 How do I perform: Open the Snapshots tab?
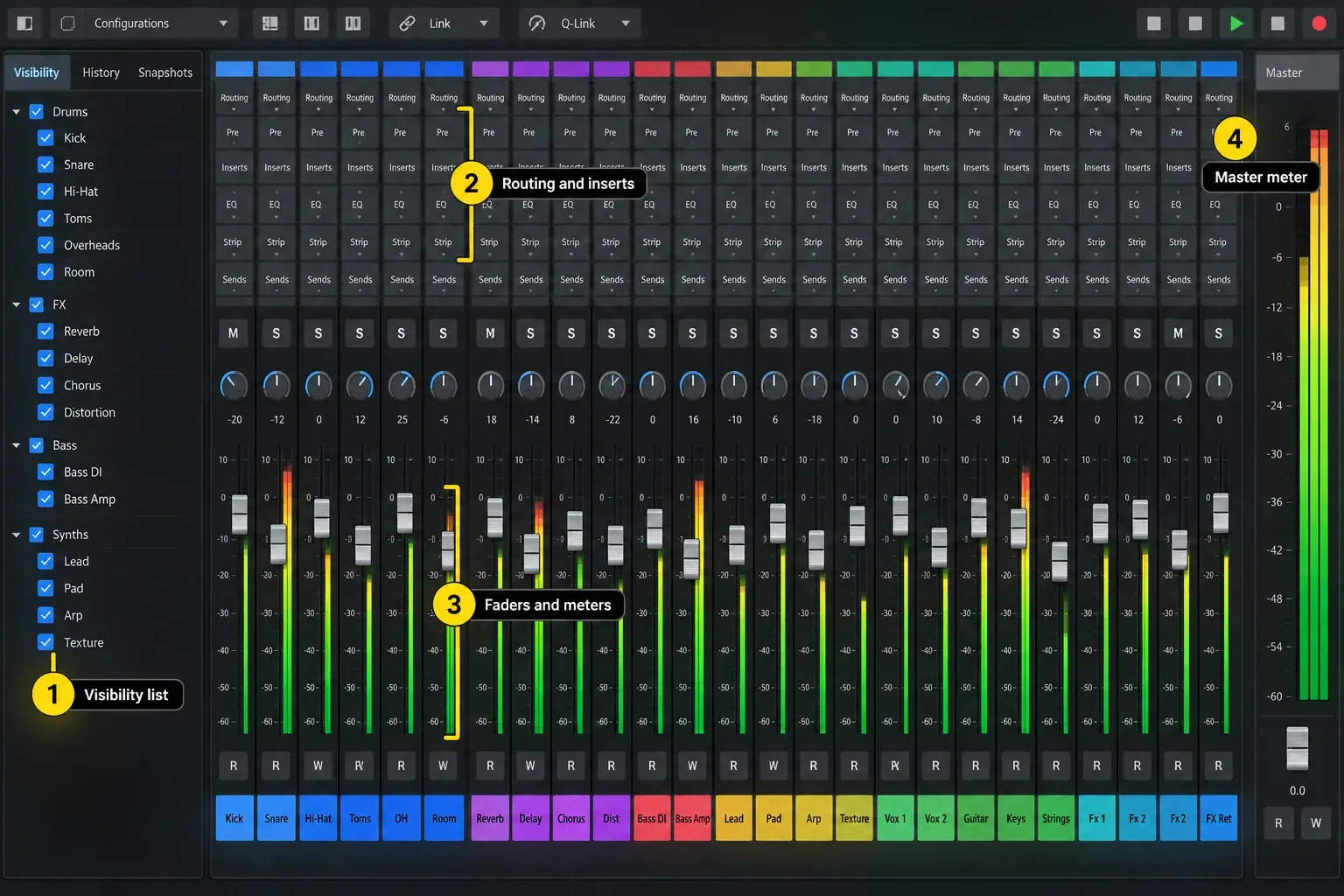pyautogui.click(x=165, y=73)
